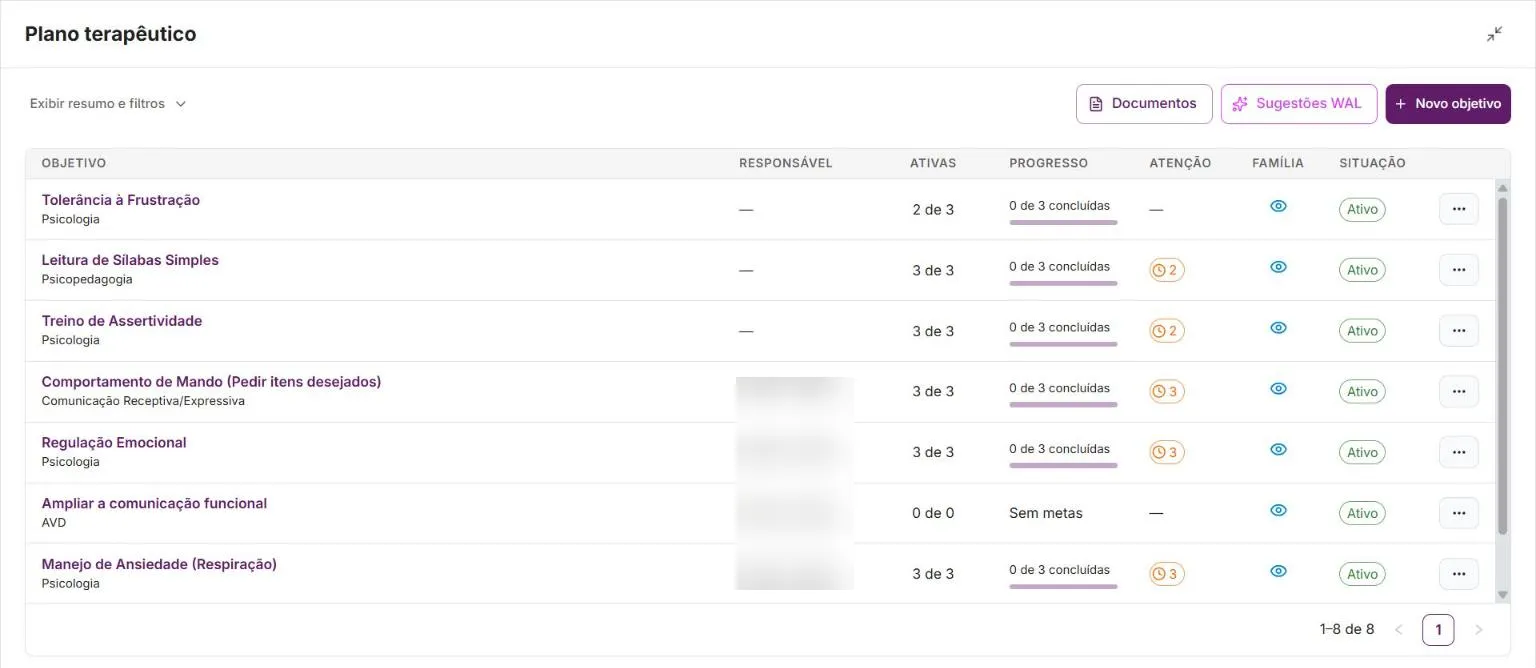Click the attention clock badge for Comportamento de Mando

pos(1167,392)
